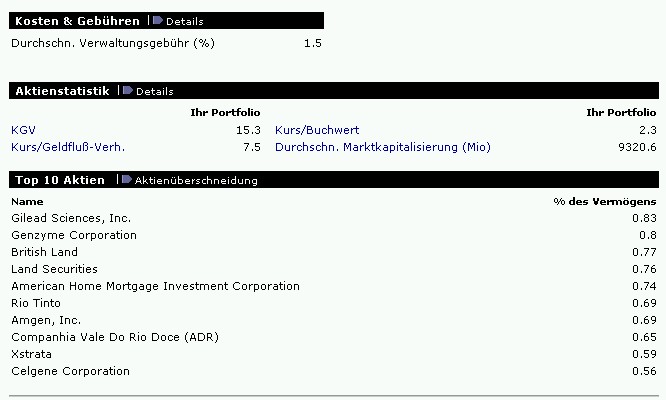This screenshot has width=666, height=400.
Task: Open Details for Aktienstatistik
Action: [x=154, y=91]
